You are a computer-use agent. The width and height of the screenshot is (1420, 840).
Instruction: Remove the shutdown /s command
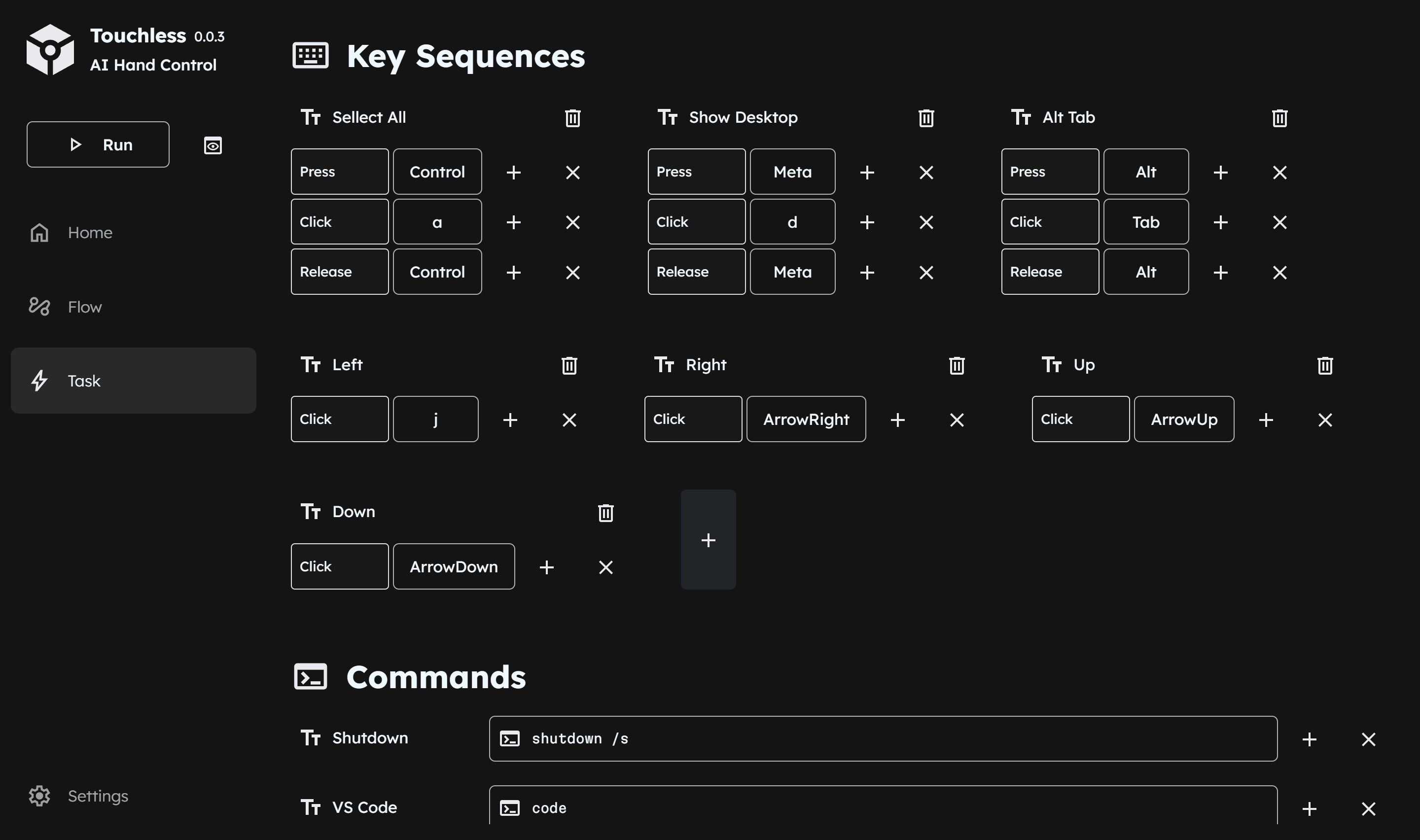point(1368,738)
